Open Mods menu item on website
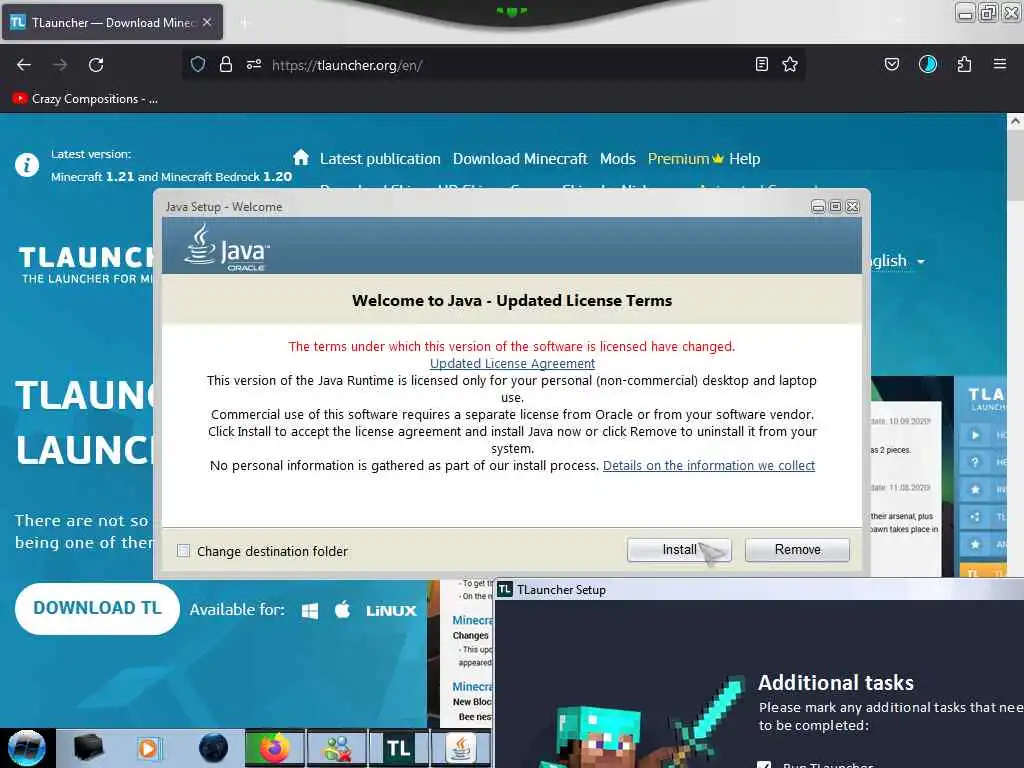Image resolution: width=1024 pixels, height=768 pixels. pyautogui.click(x=618, y=159)
